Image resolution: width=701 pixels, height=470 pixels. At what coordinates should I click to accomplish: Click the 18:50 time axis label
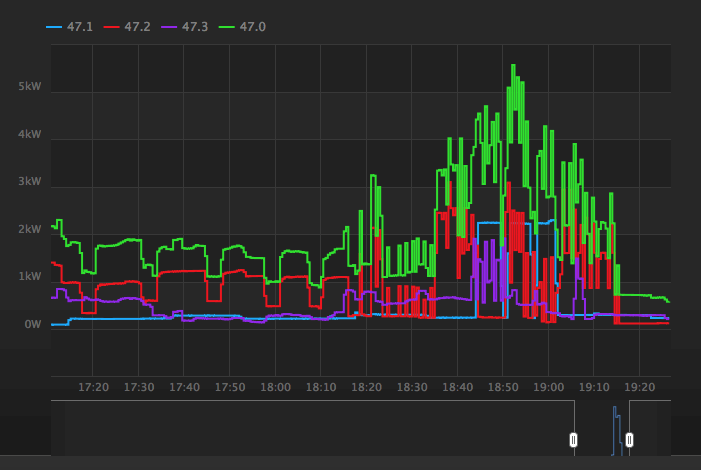click(503, 387)
